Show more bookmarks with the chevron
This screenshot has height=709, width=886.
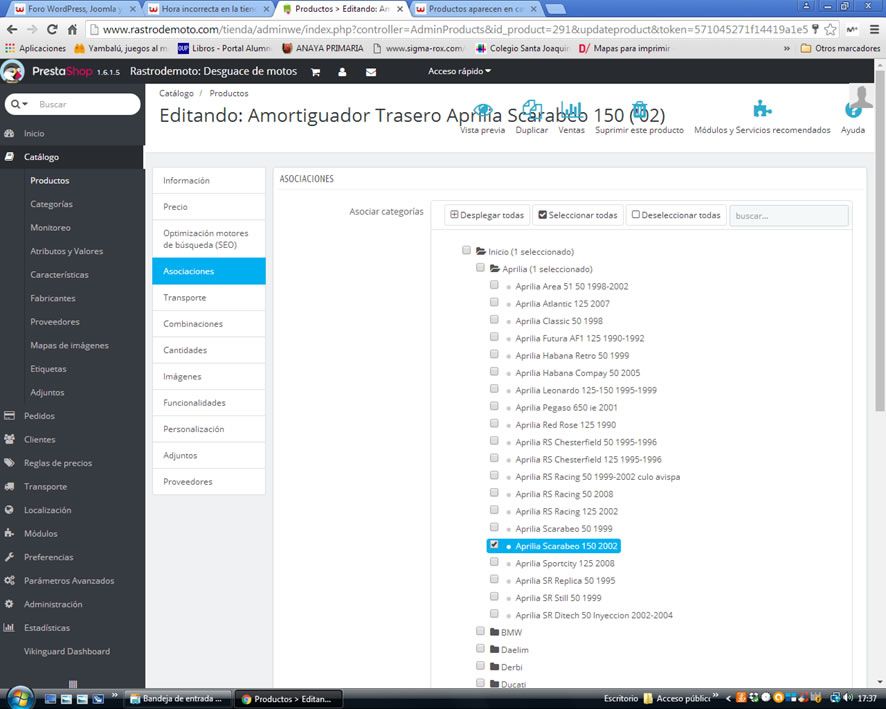click(x=787, y=49)
